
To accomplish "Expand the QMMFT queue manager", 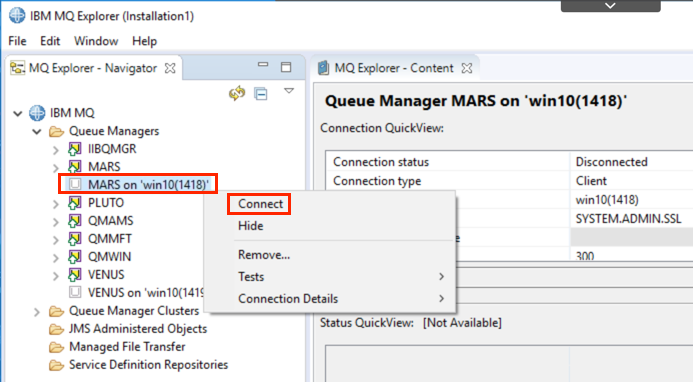I will (x=56, y=240).
